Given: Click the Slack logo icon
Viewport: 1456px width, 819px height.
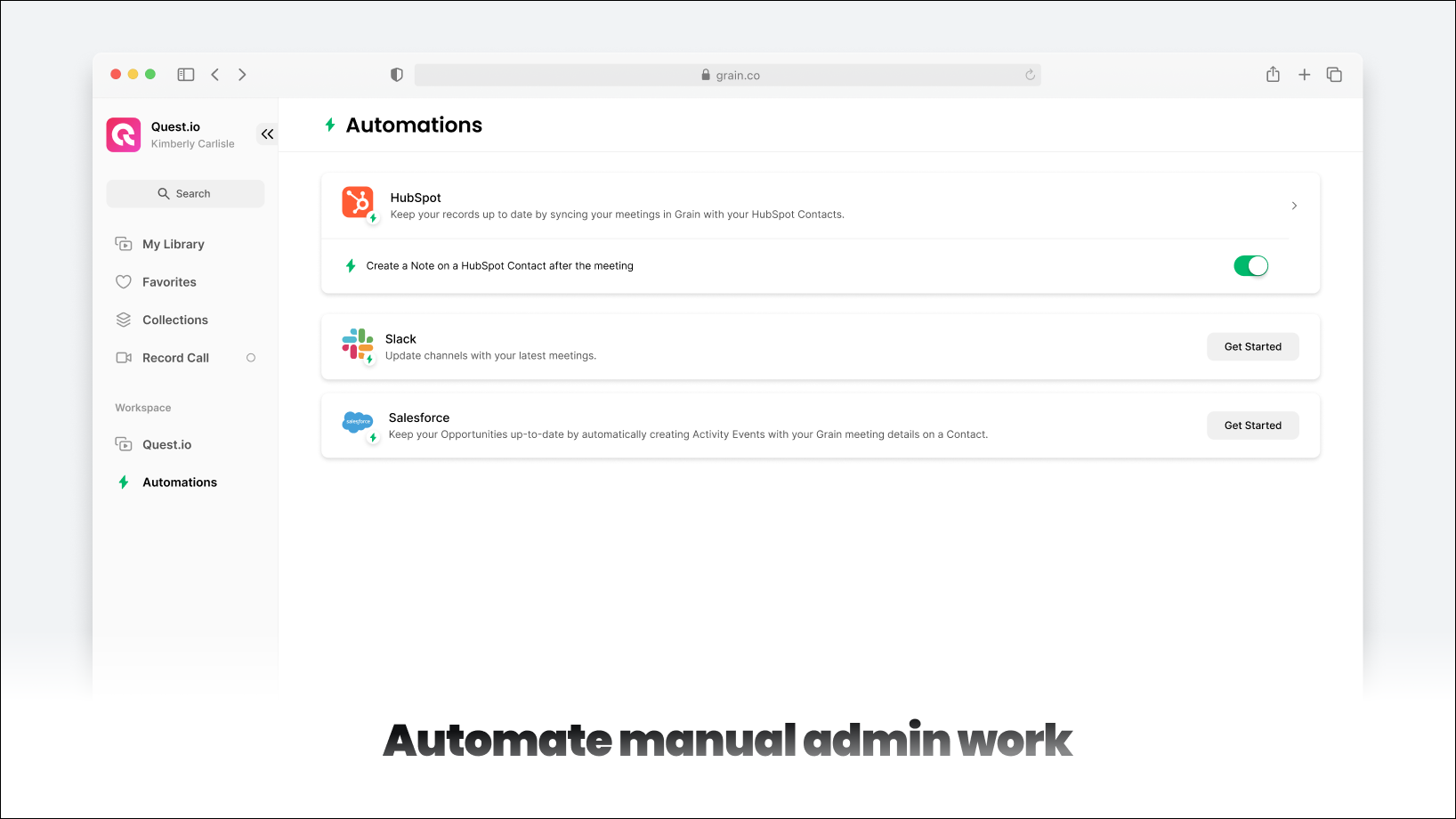Looking at the screenshot, I should coord(357,344).
